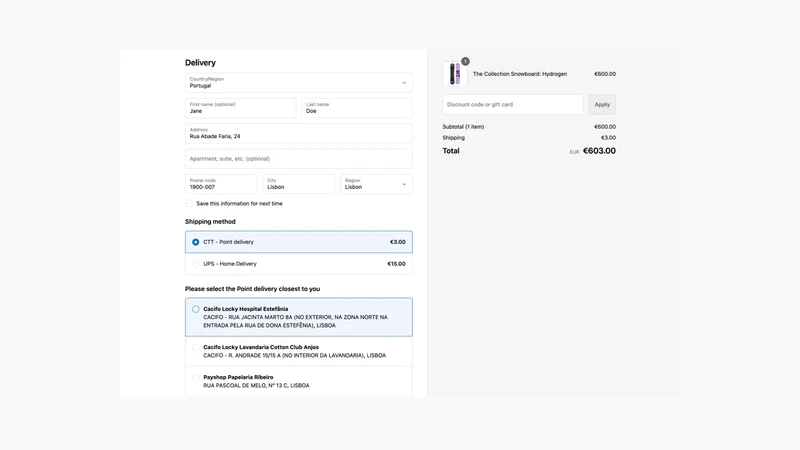Image resolution: width=800 pixels, height=450 pixels.
Task: Click the €3.00 CTT shipping price
Action: pos(398,242)
